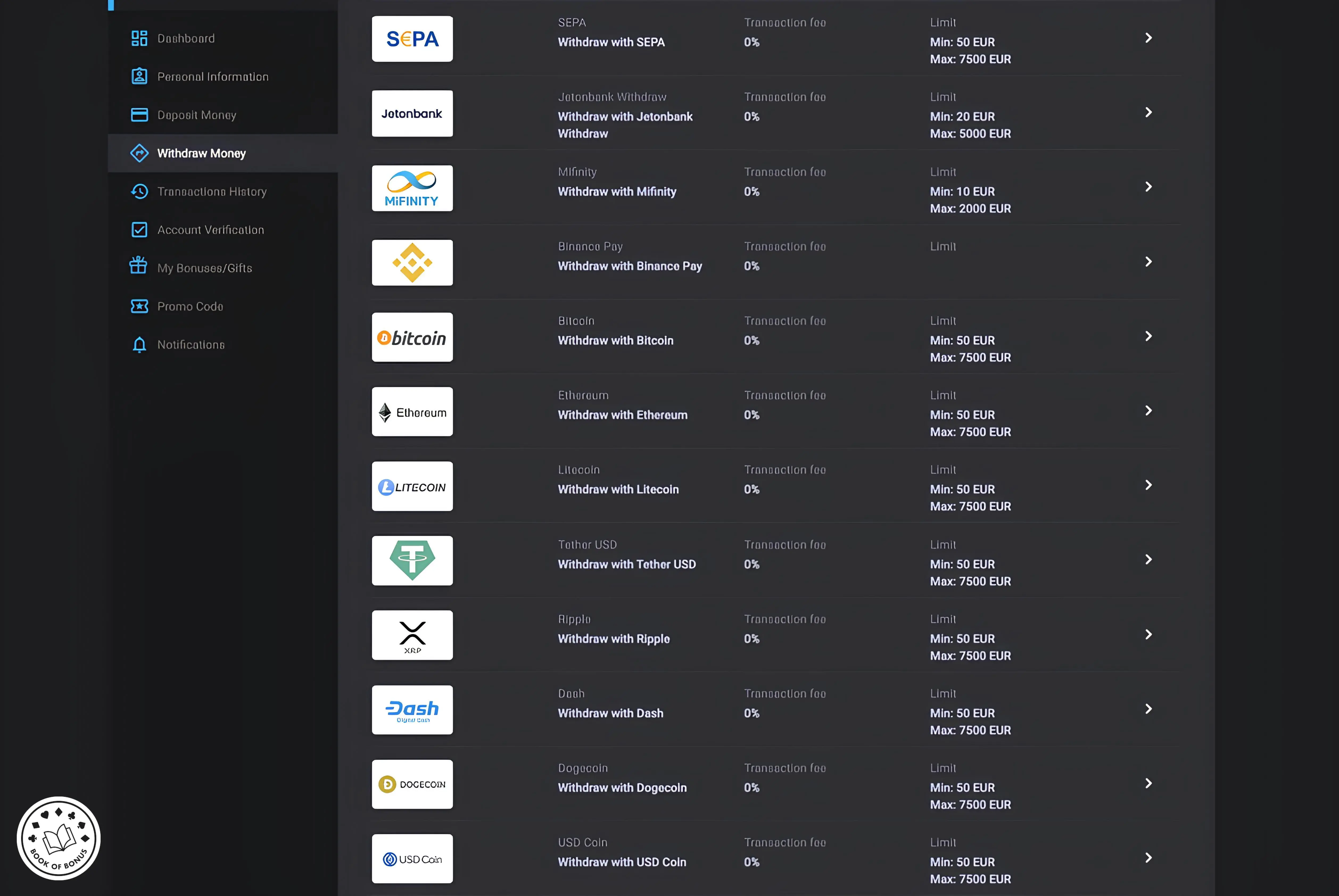Expand the Ripple row chevron
The width and height of the screenshot is (1339, 896).
(x=1148, y=634)
